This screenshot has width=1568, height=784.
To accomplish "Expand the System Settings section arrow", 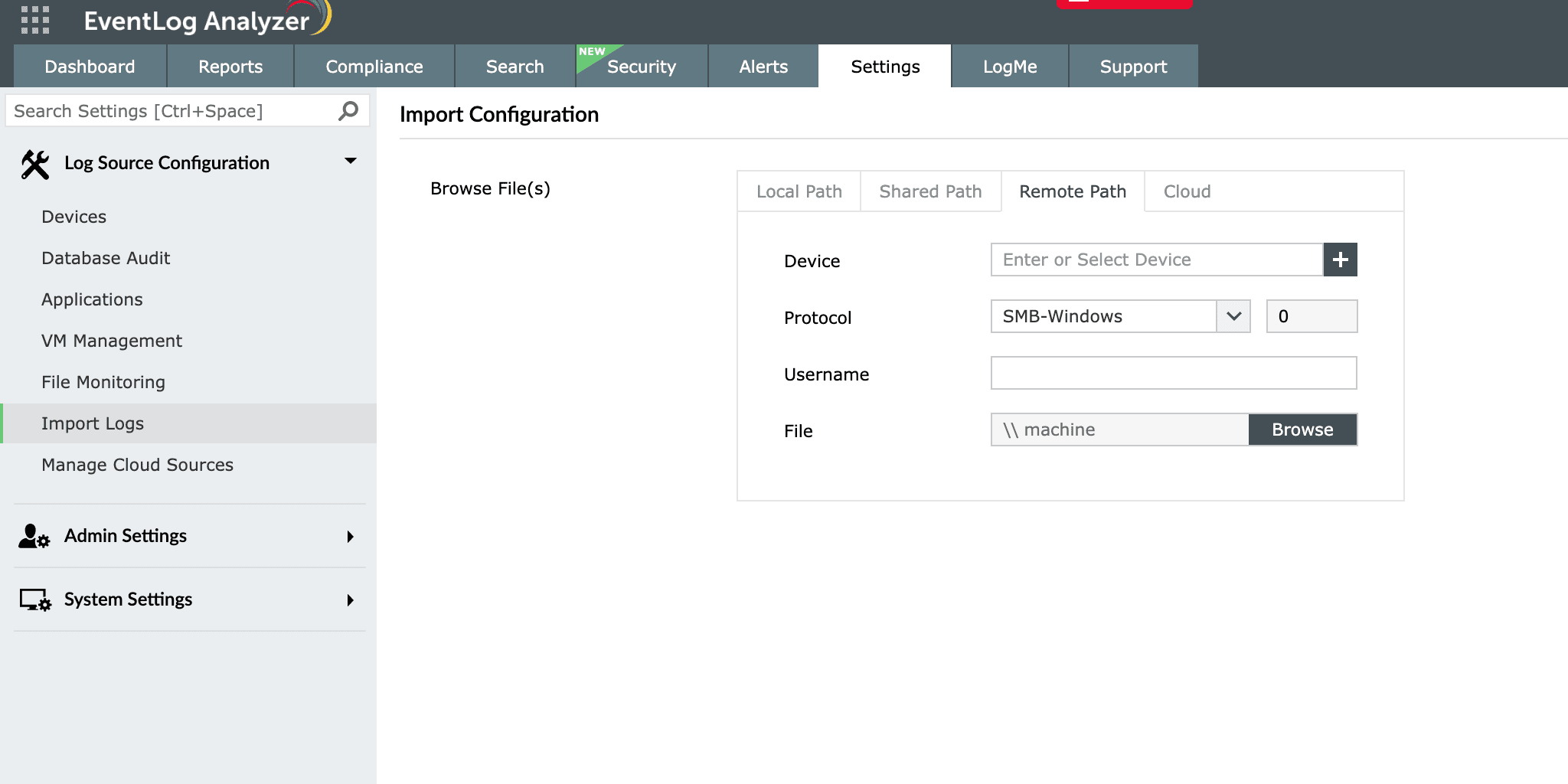I will (x=350, y=600).
